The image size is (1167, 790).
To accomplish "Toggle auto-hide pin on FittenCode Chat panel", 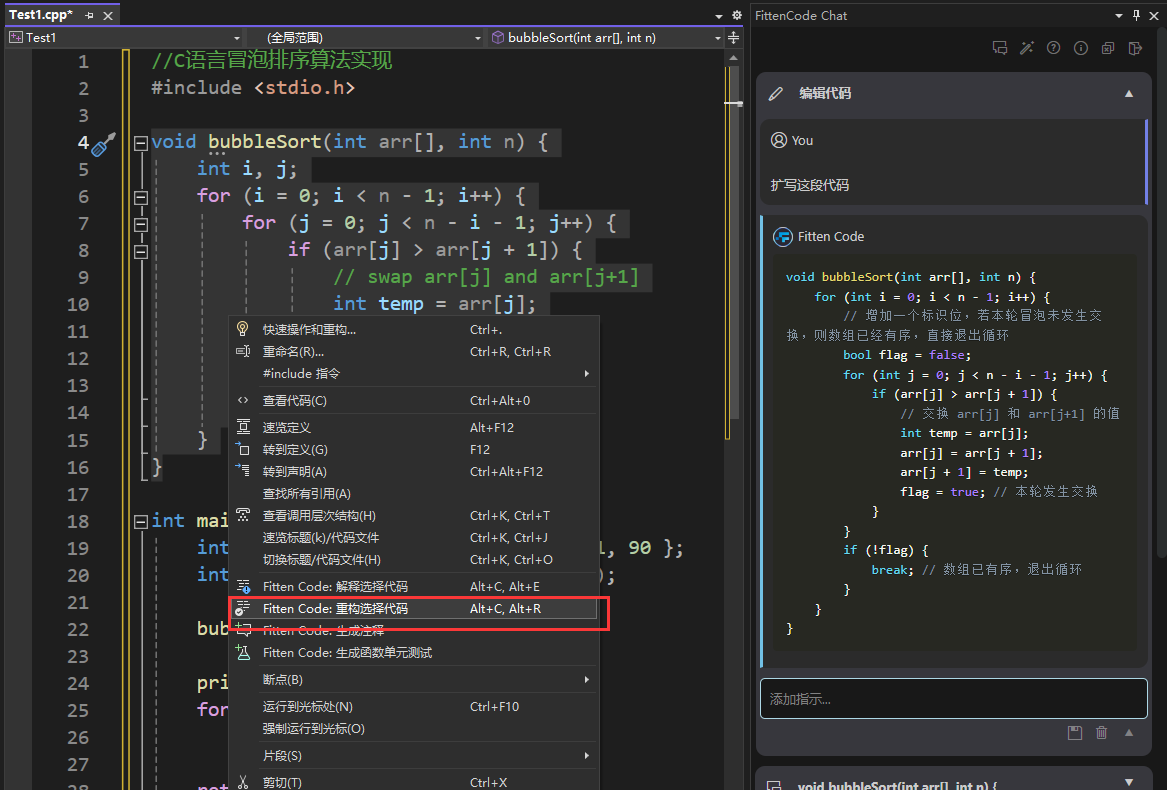I will [1136, 16].
